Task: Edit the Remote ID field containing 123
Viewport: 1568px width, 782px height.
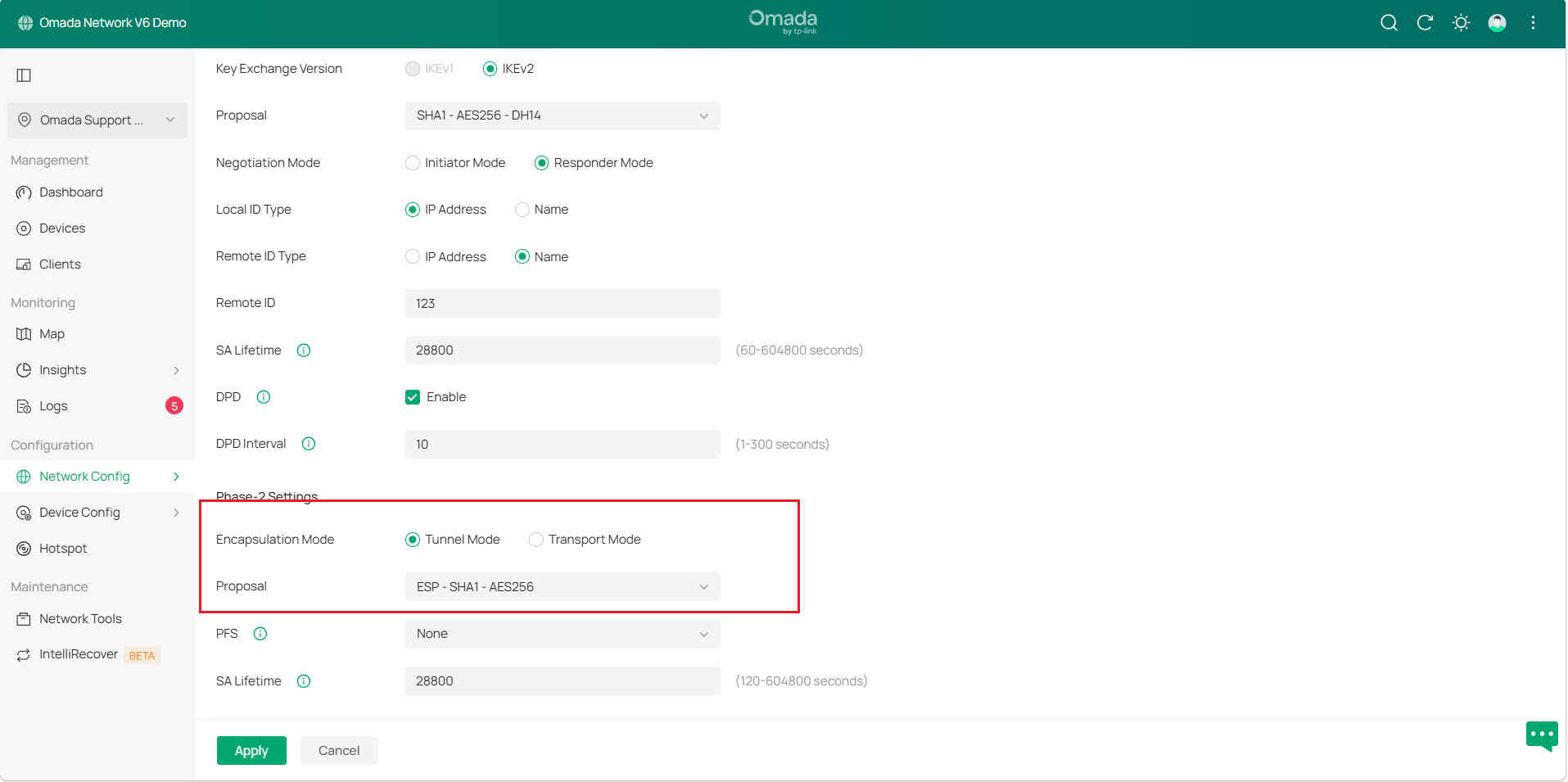Action: [562, 303]
